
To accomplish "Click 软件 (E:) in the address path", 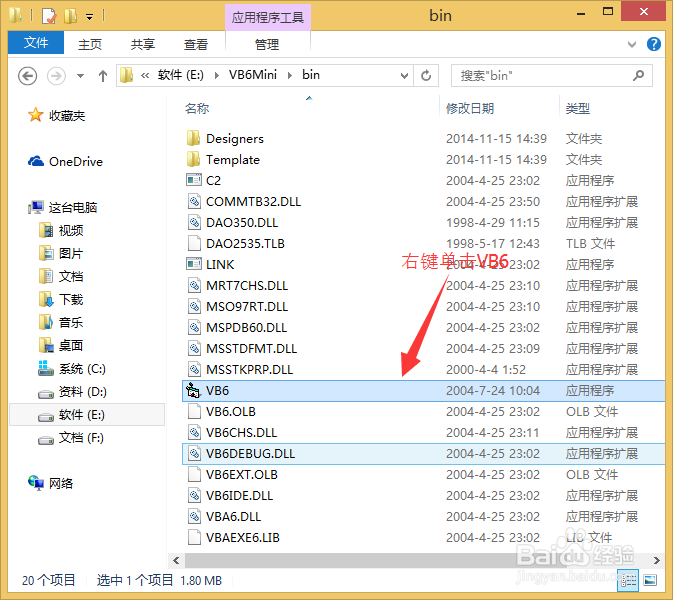I will point(180,75).
